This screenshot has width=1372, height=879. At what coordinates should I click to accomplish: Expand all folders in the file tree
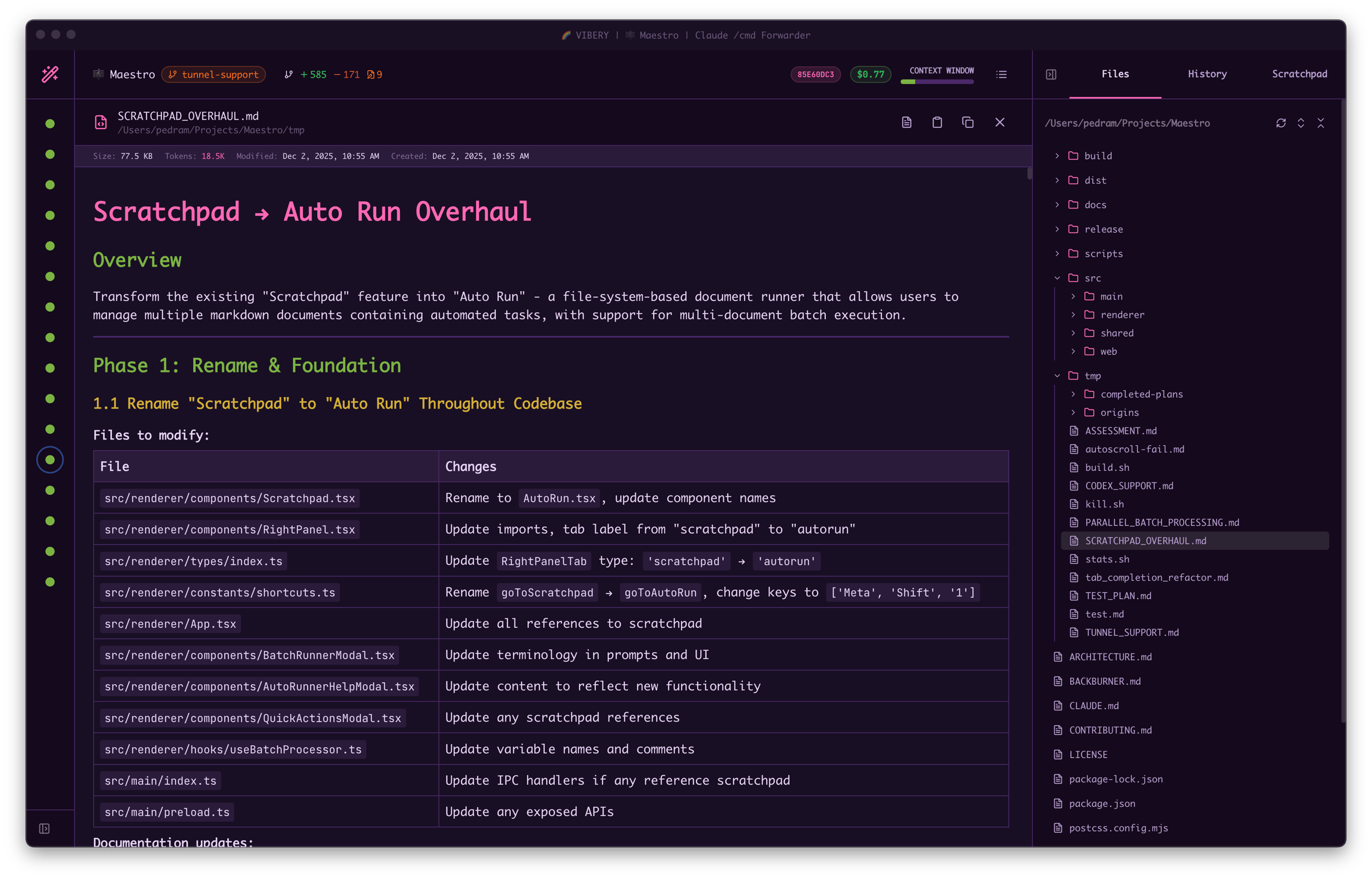(x=1301, y=123)
